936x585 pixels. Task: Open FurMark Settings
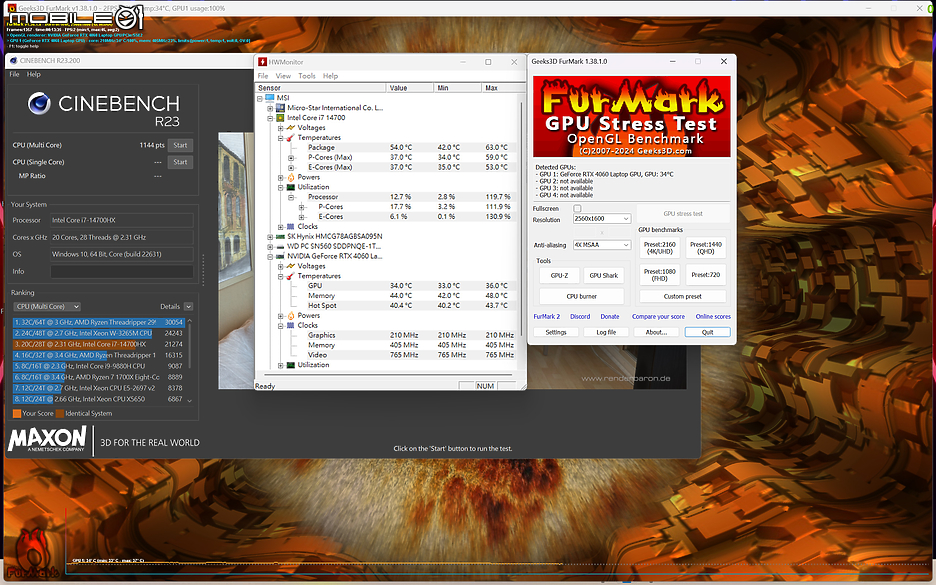click(x=556, y=332)
